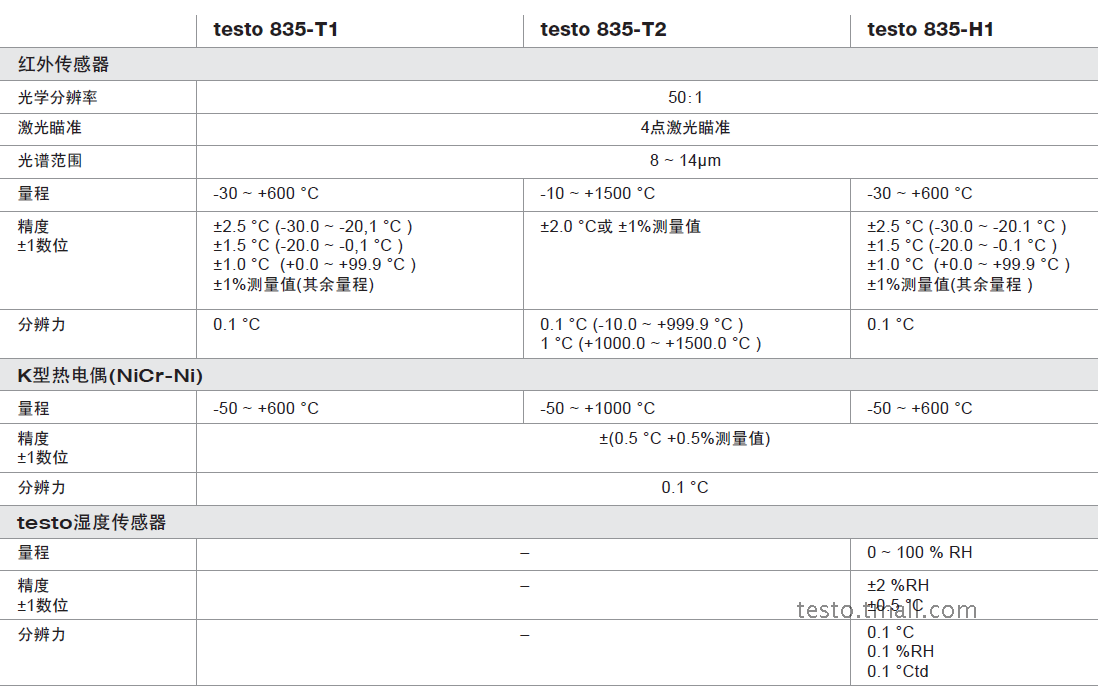Click the testo 835-H1 column header

click(x=930, y=29)
